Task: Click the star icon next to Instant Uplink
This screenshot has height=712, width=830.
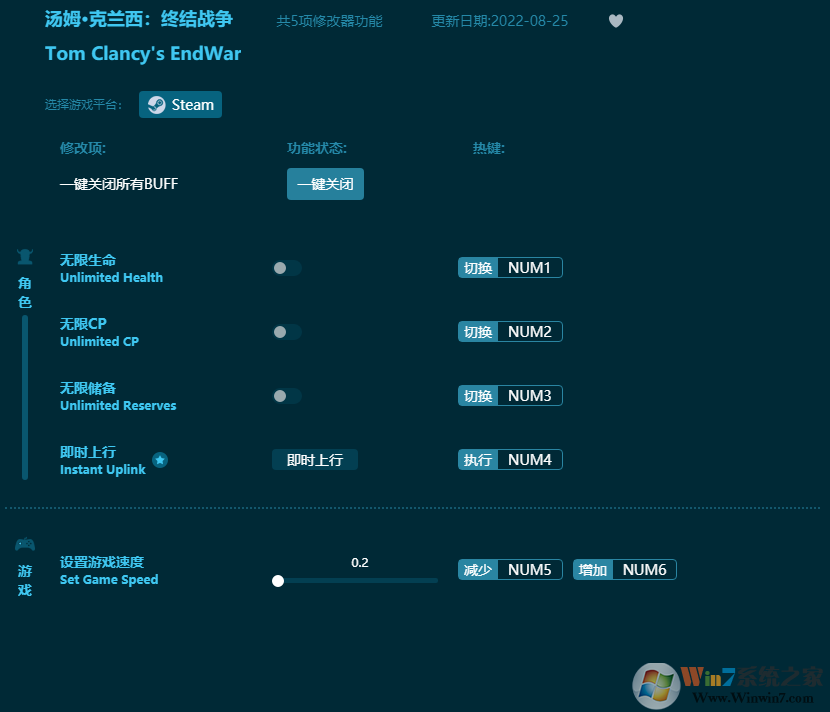Action: (160, 460)
